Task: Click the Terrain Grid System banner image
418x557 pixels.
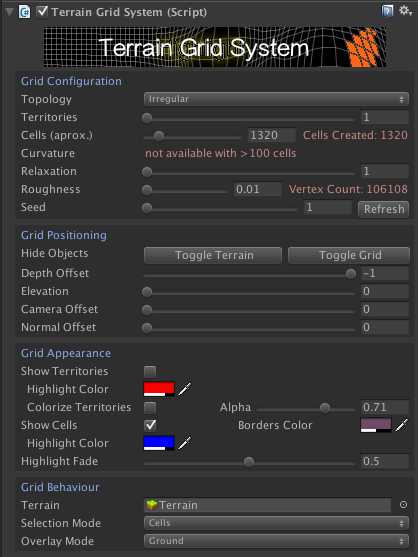Action: click(x=215, y=47)
